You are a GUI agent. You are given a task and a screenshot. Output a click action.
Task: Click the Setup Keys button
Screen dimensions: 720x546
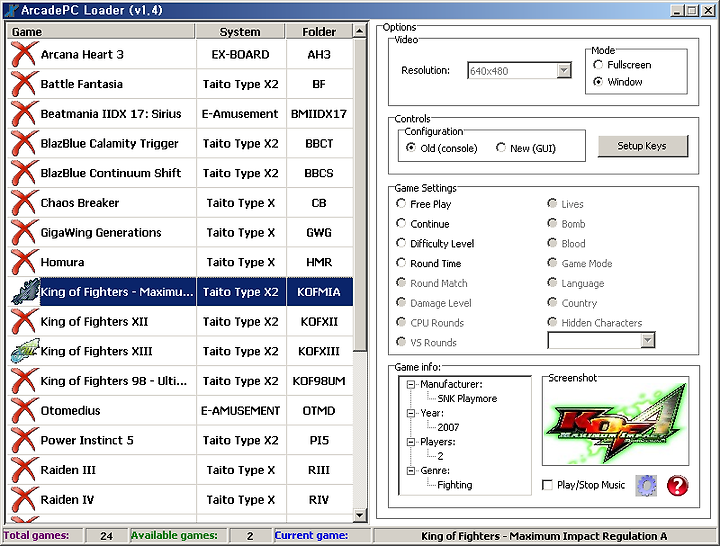pyautogui.click(x=642, y=146)
